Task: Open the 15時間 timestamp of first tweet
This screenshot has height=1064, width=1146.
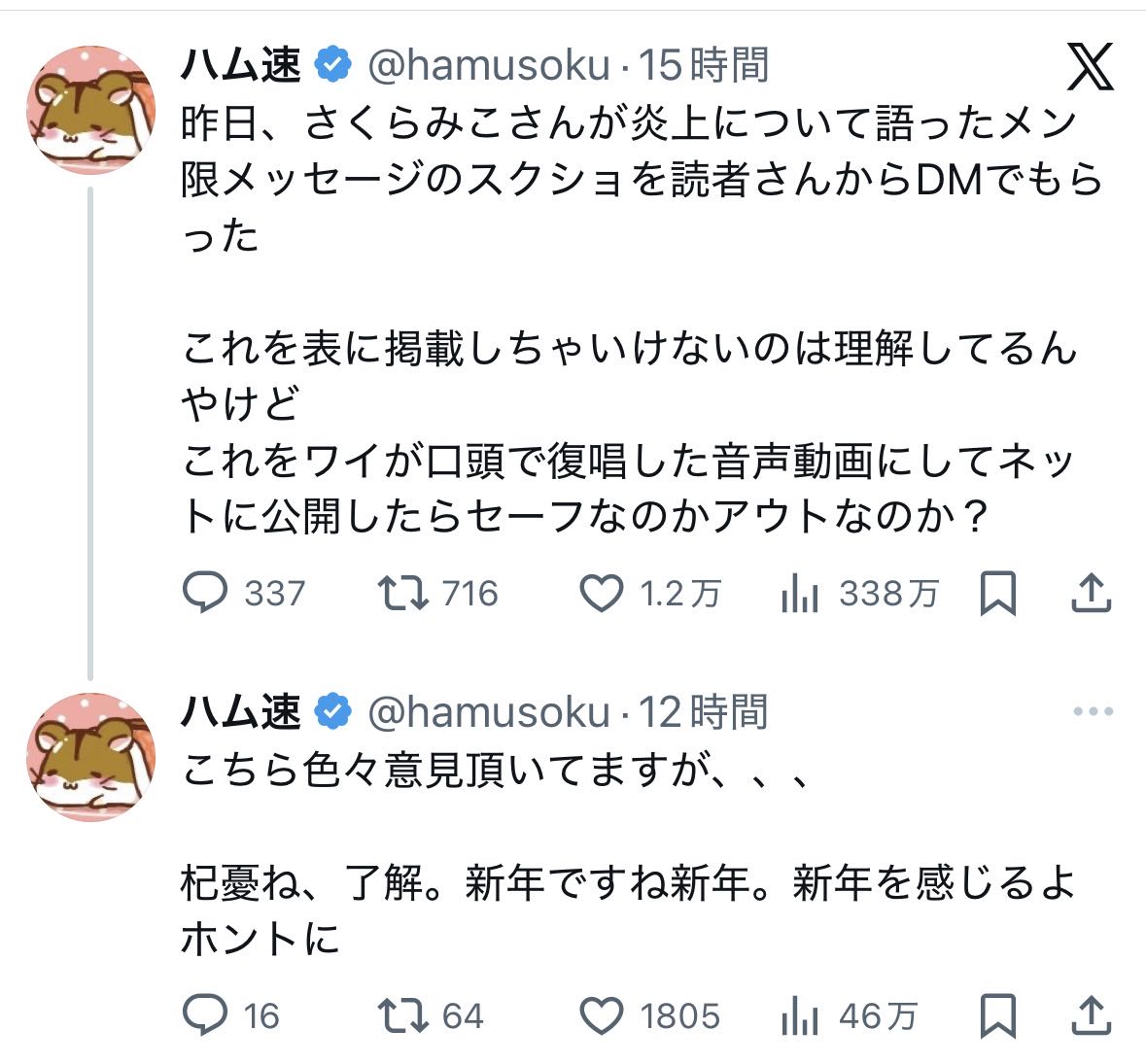Action: click(x=703, y=66)
